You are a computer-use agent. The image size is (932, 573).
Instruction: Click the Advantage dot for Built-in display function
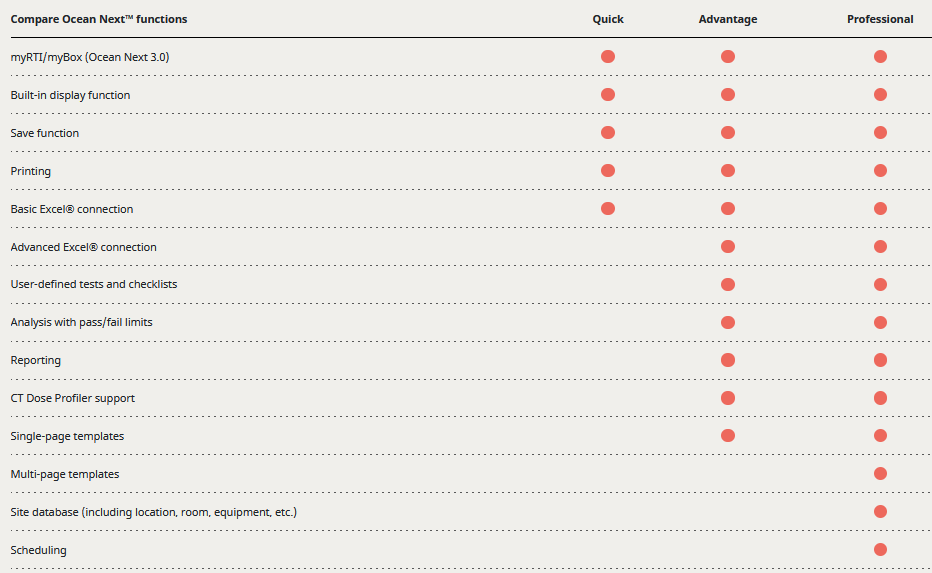(728, 95)
